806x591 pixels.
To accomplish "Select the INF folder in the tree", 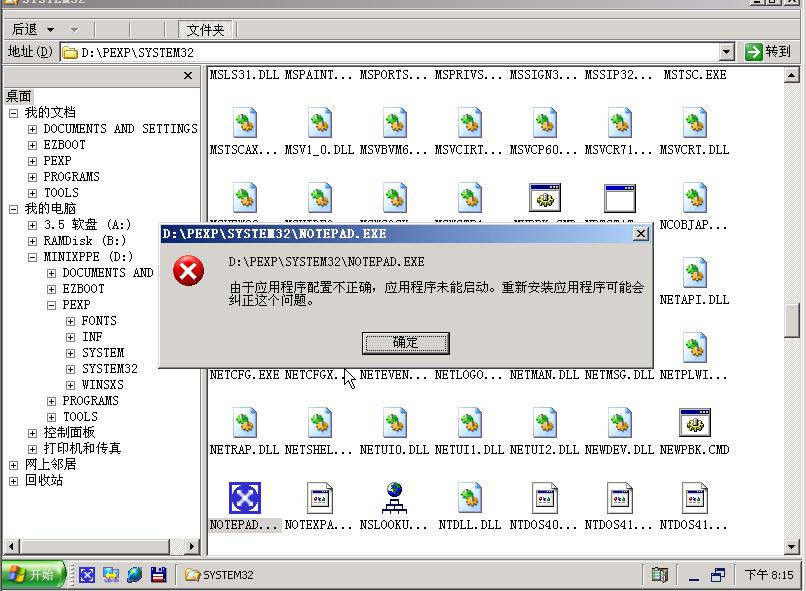I will [x=92, y=337].
